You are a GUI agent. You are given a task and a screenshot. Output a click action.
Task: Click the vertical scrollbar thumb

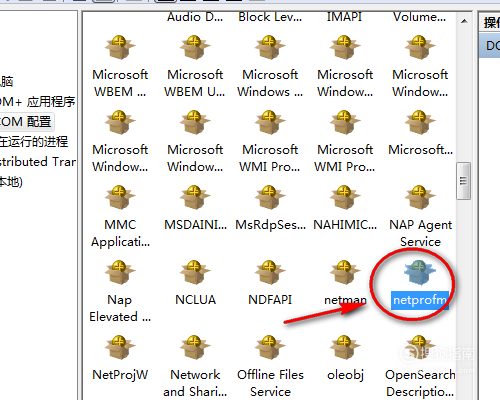pyautogui.click(x=463, y=181)
